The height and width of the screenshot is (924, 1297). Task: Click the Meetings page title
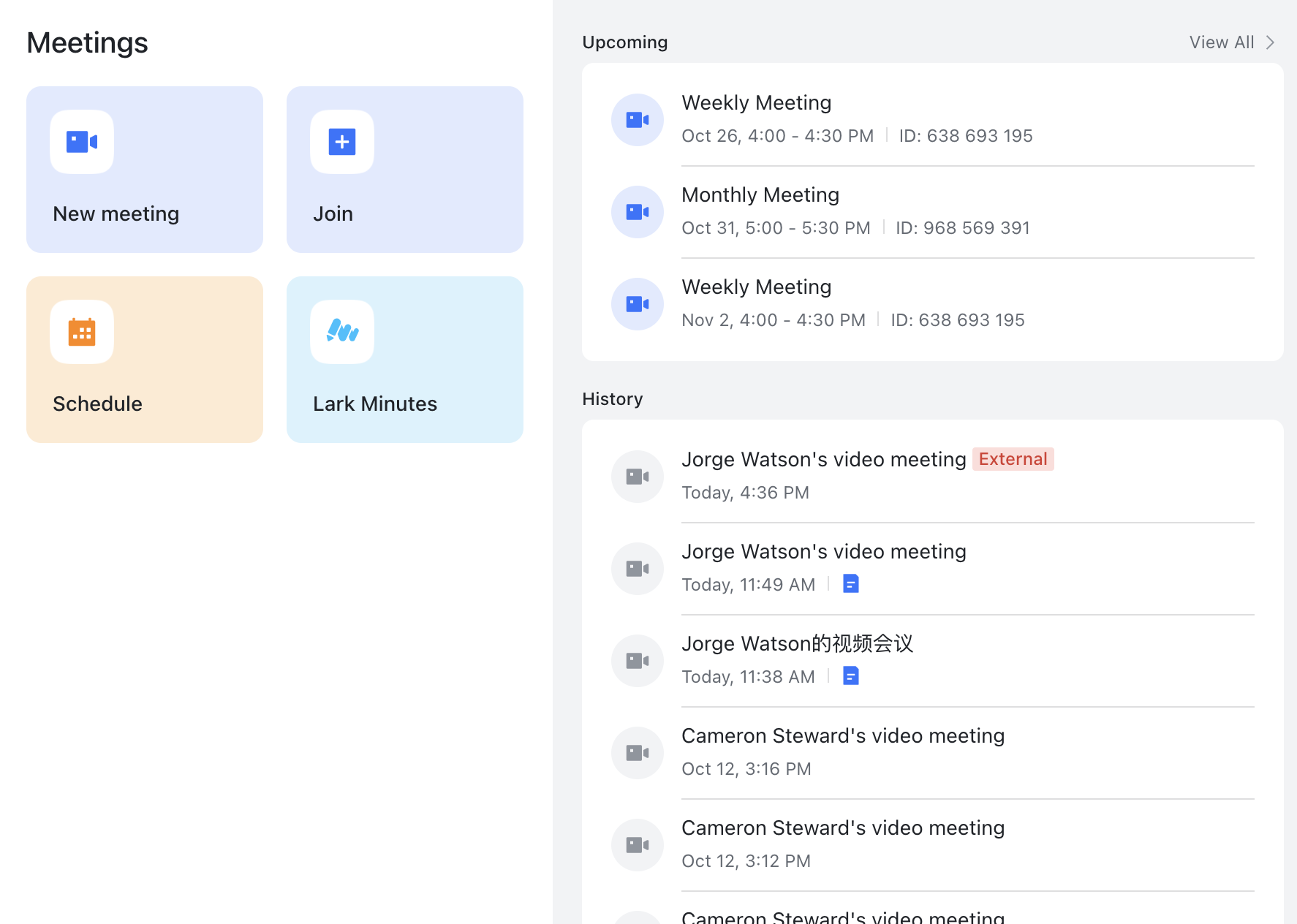coord(87,42)
